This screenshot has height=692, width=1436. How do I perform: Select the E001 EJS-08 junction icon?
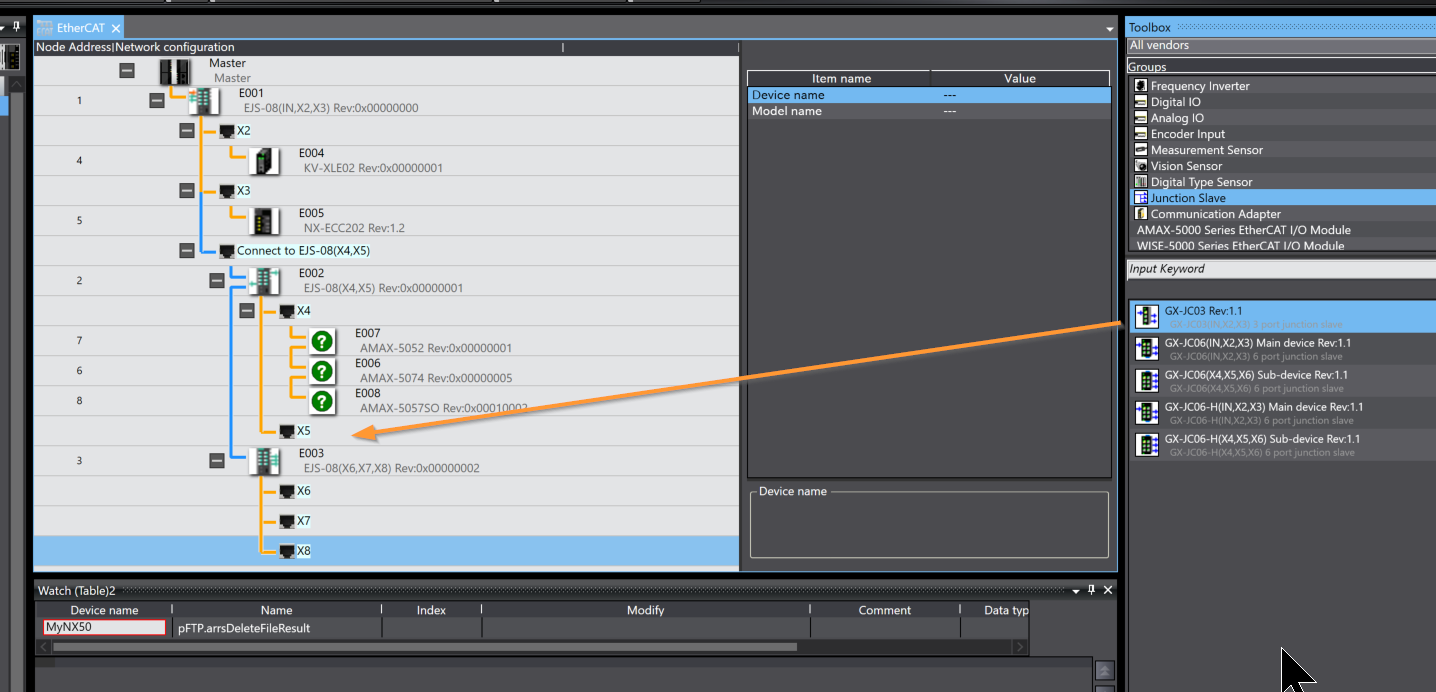(x=204, y=101)
